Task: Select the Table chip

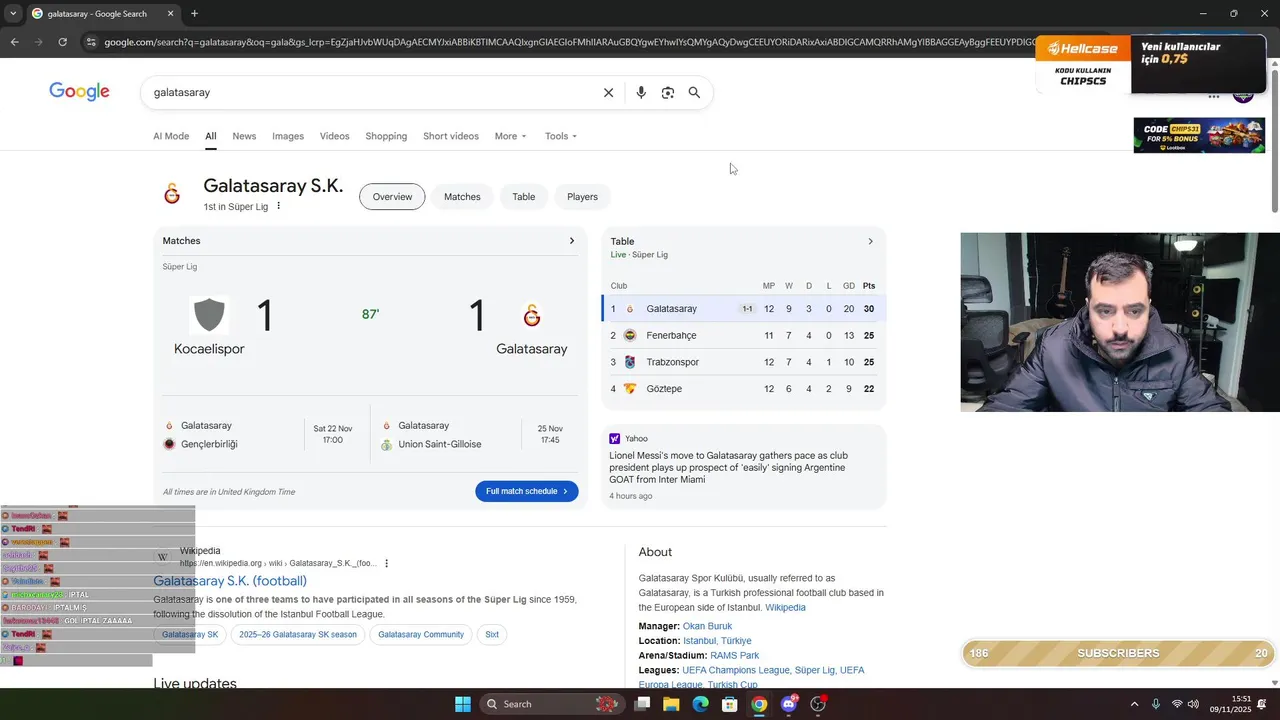Action: 524,197
